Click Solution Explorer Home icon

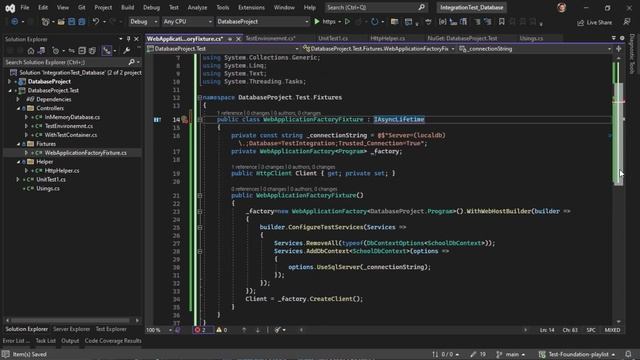point(31,51)
